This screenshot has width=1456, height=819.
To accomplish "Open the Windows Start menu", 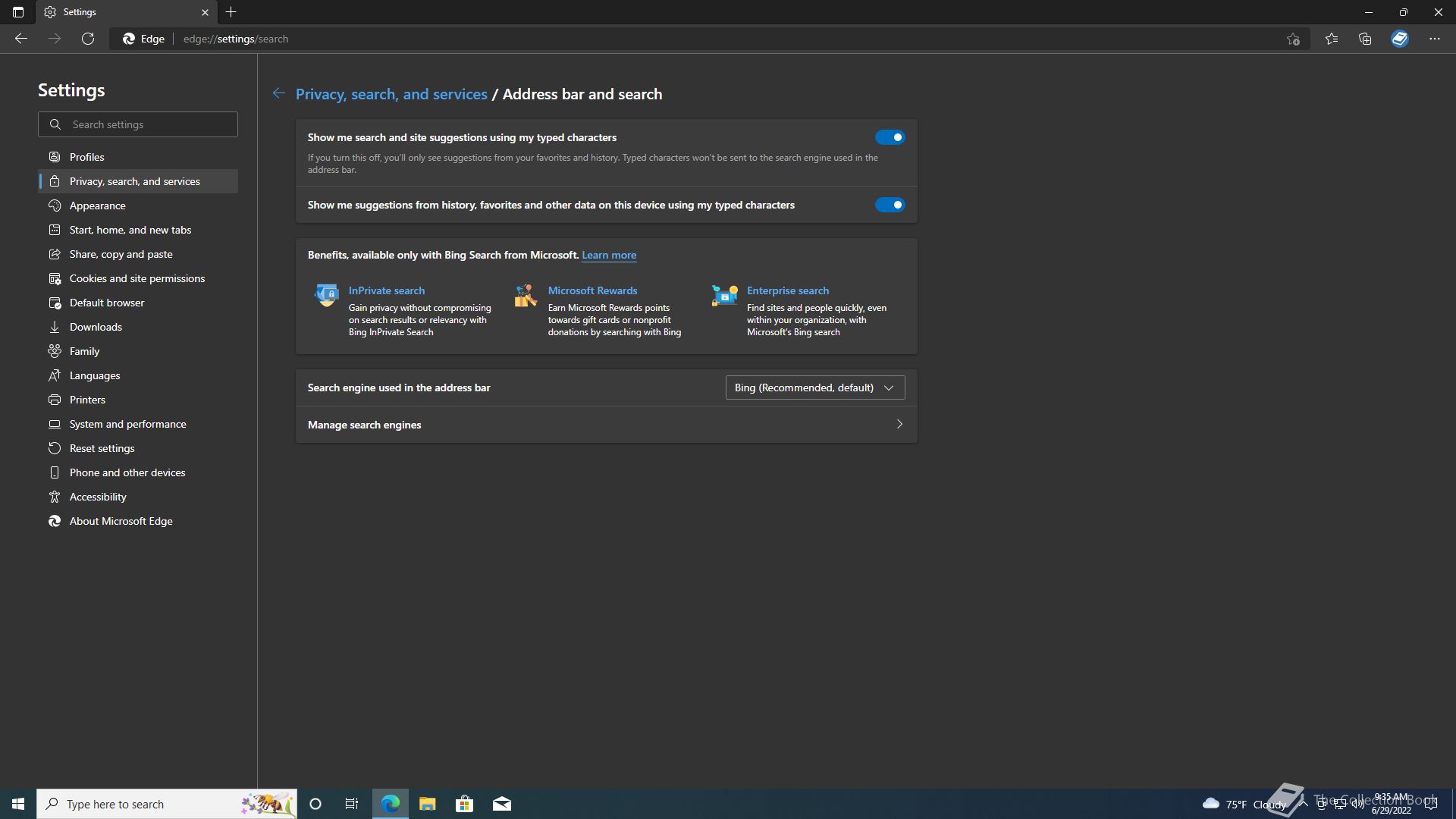I will point(18,804).
